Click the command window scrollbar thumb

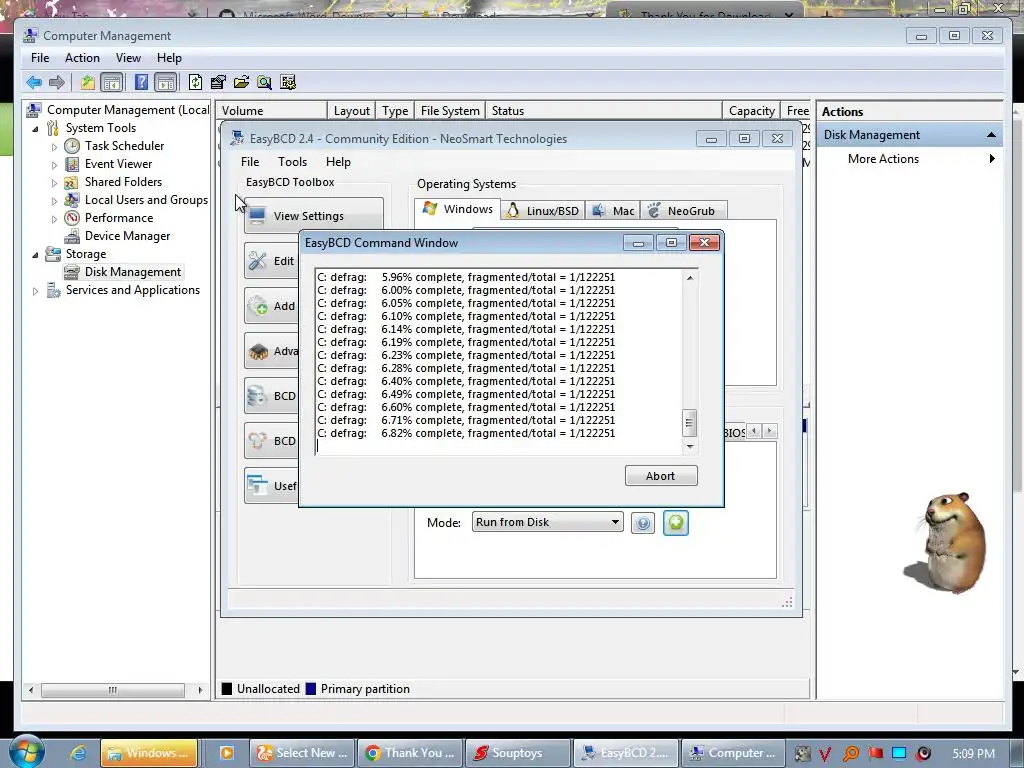690,423
